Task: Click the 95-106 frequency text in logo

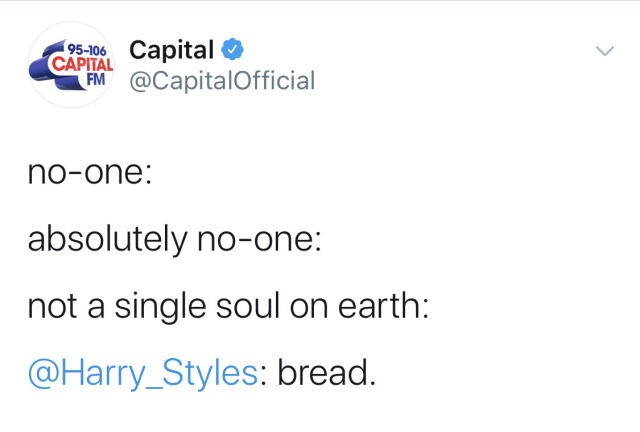Action: click(87, 50)
